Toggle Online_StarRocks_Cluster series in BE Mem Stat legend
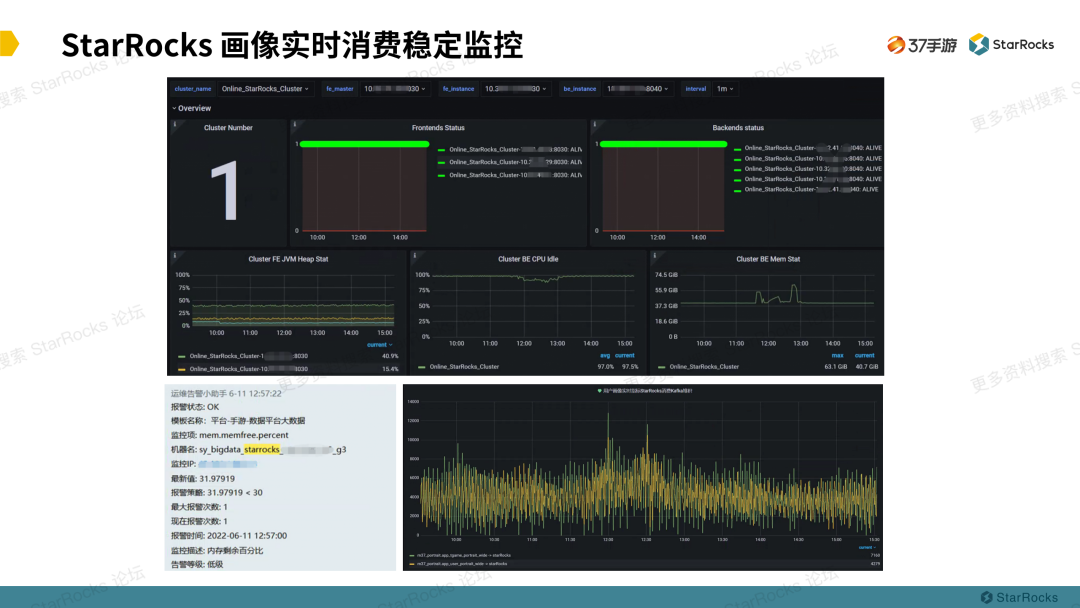Viewport: 1080px width, 608px height. [704, 367]
